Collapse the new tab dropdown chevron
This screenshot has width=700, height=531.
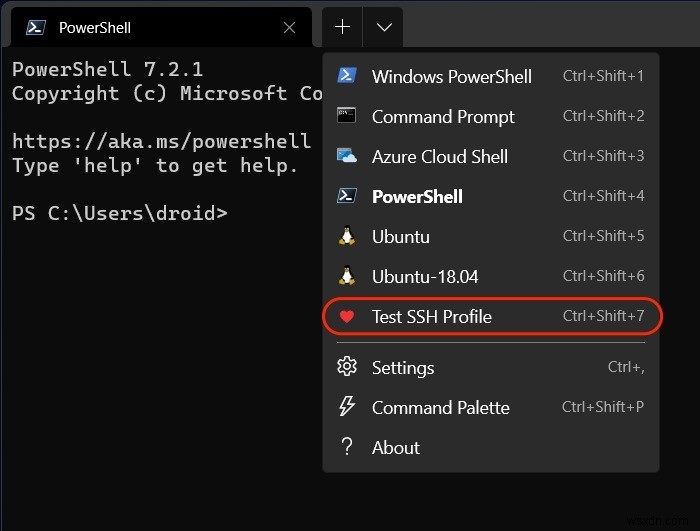(384, 28)
